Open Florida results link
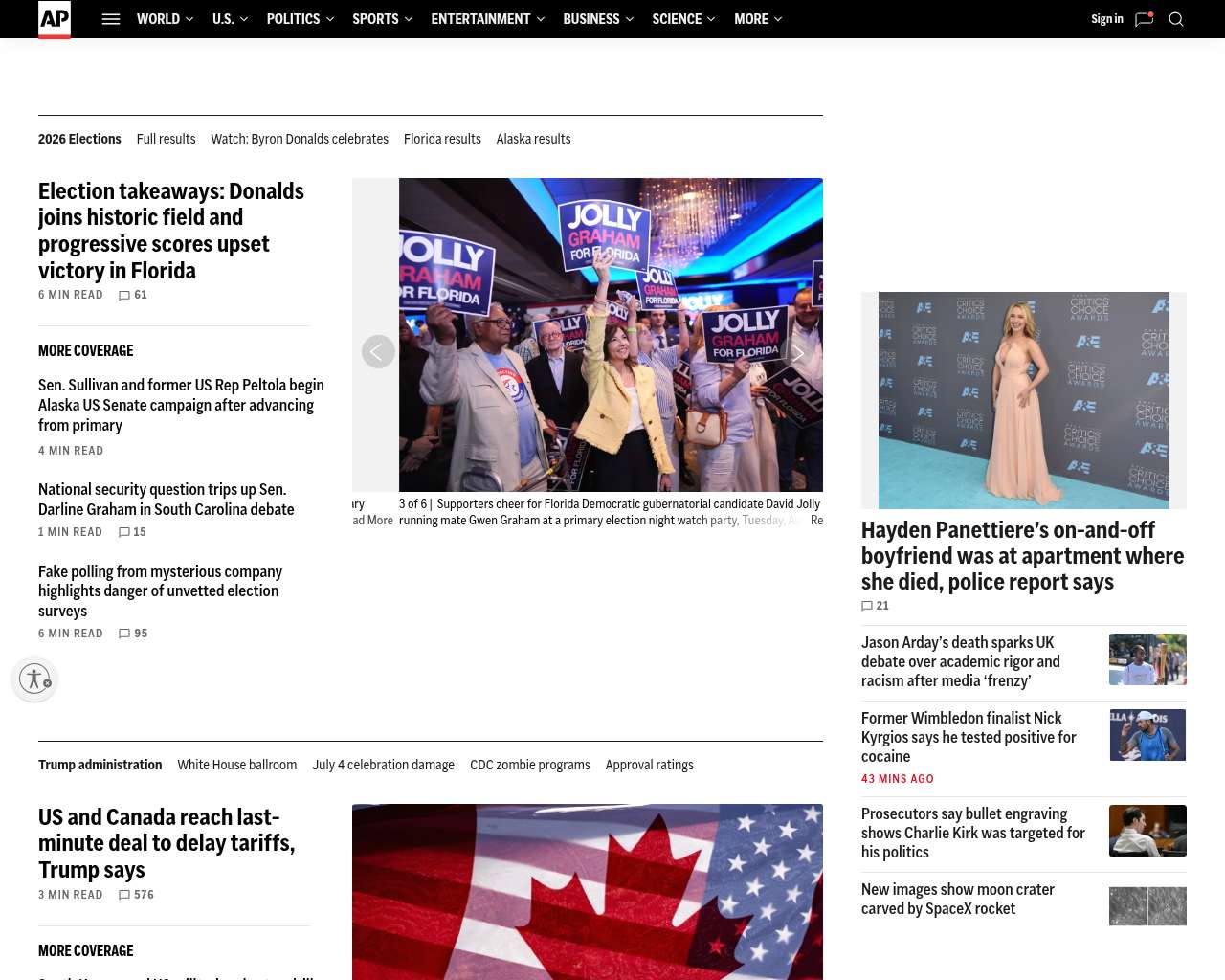Image resolution: width=1225 pixels, height=980 pixels. coord(442,139)
